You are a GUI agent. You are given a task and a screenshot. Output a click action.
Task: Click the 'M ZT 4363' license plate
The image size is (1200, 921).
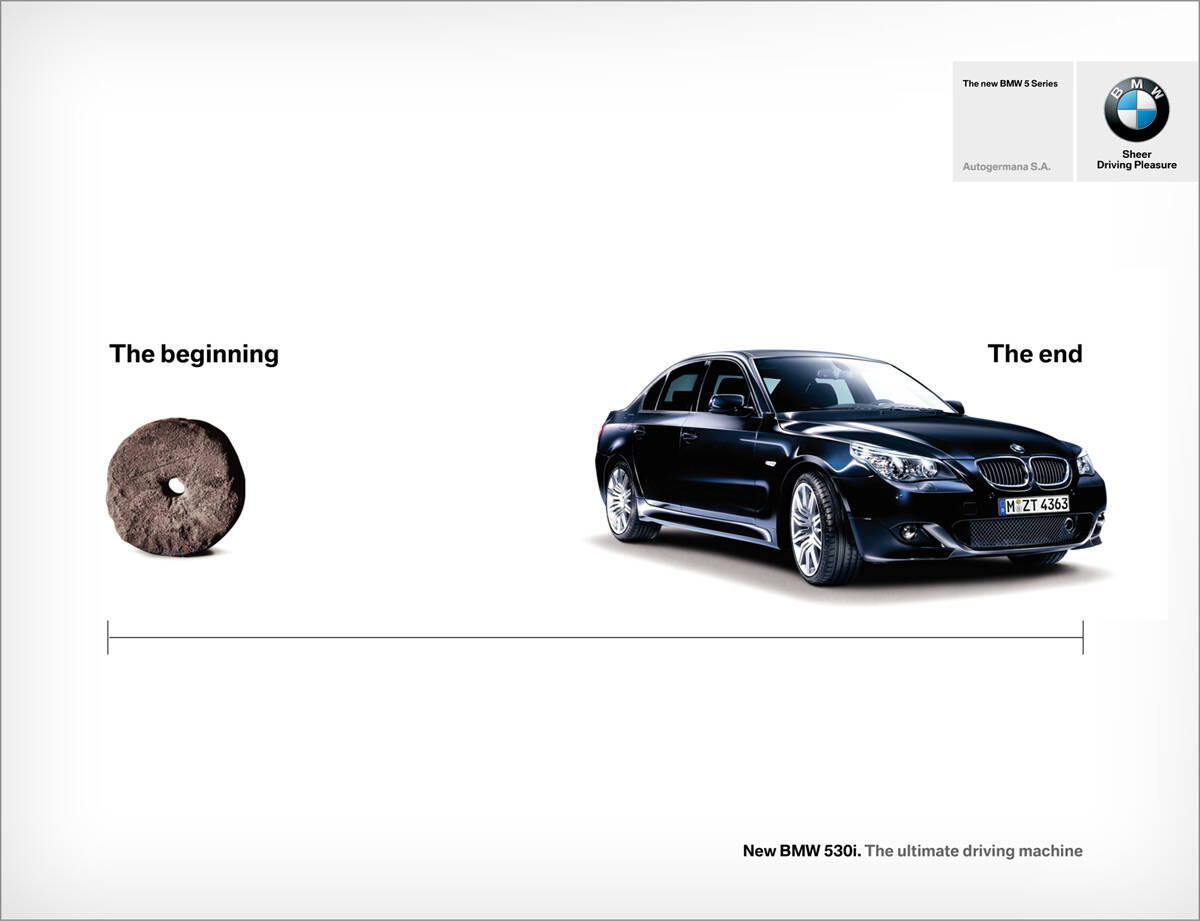(x=1033, y=505)
